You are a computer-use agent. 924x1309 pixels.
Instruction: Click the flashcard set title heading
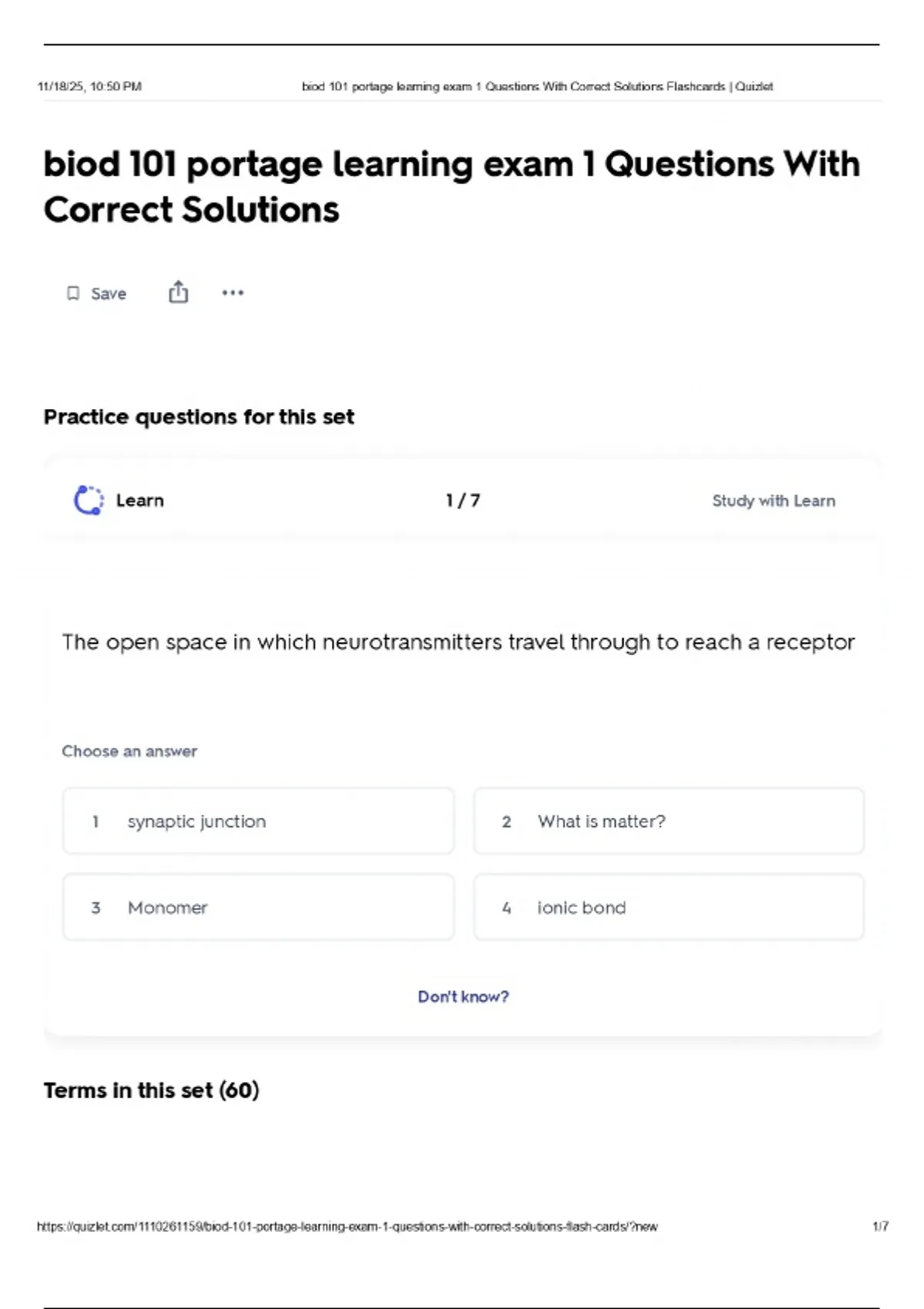(x=451, y=186)
